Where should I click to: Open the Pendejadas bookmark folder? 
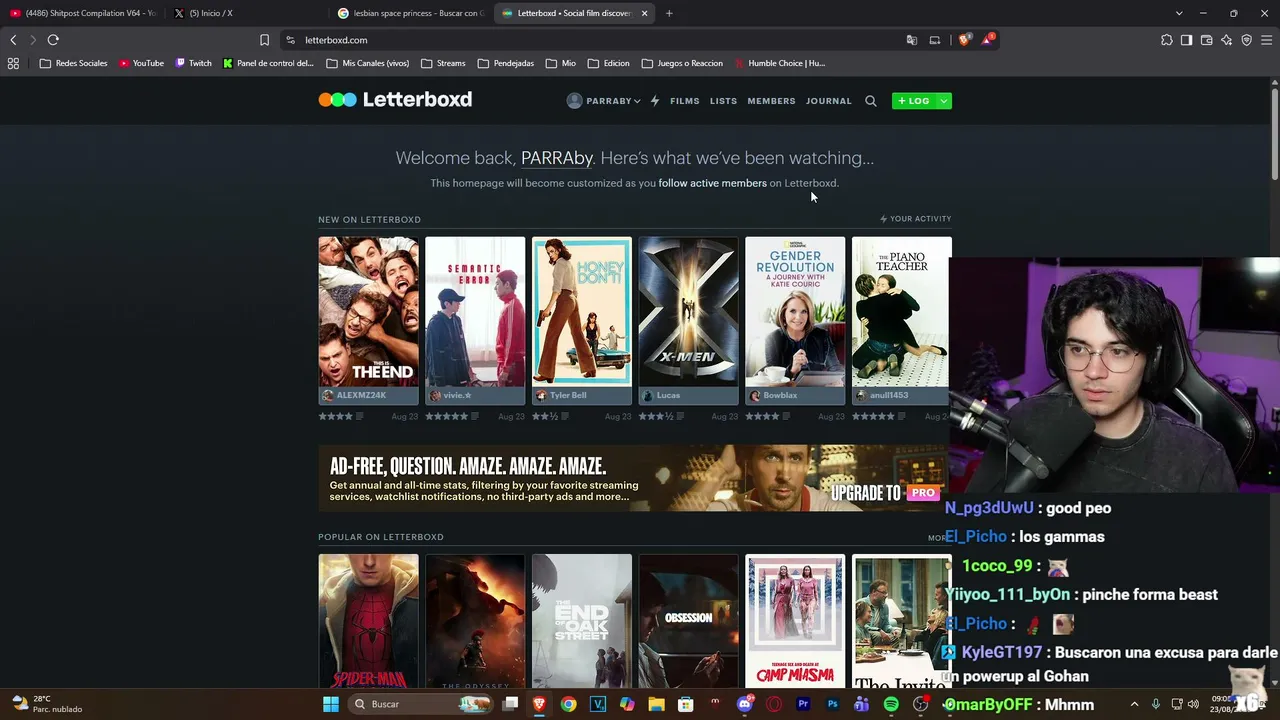[x=506, y=63]
